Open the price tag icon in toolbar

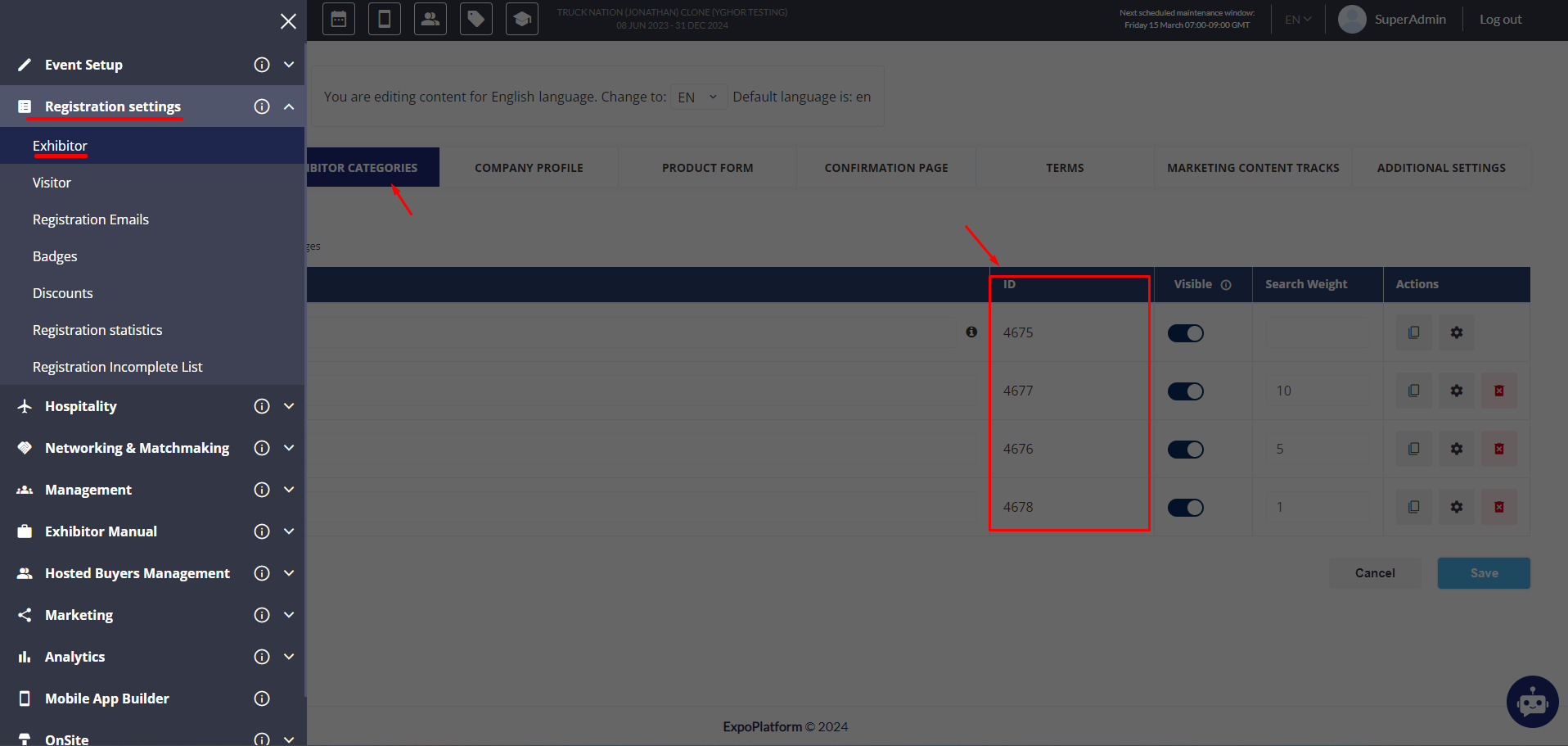click(x=476, y=19)
